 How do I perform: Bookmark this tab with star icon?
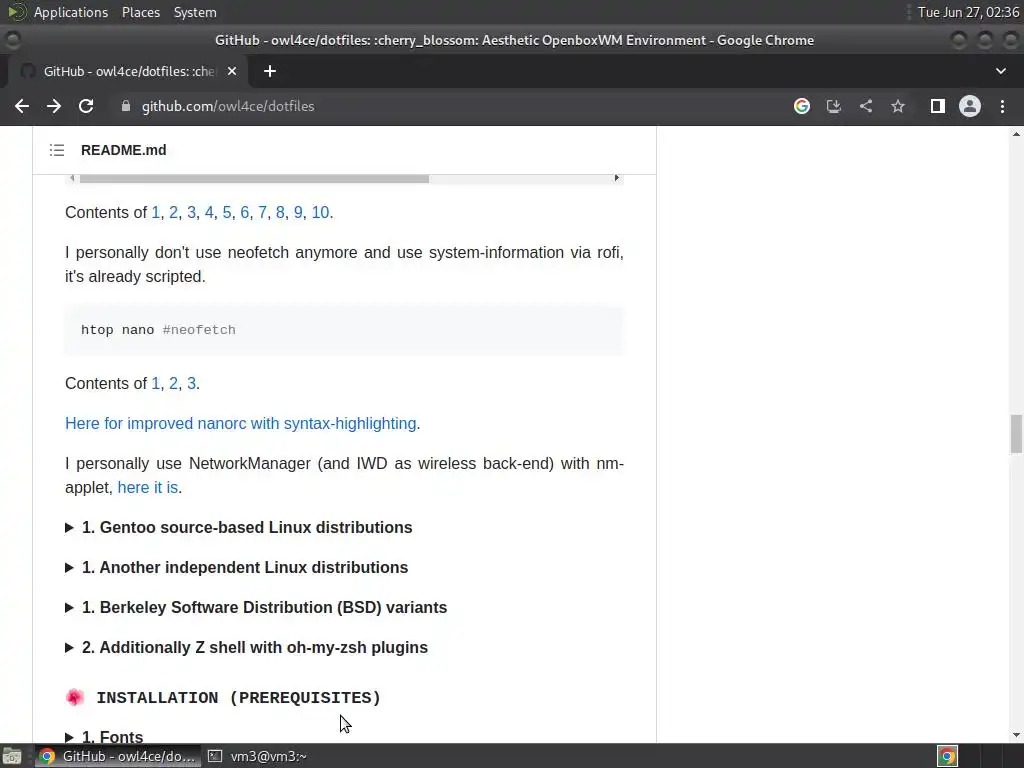898,106
